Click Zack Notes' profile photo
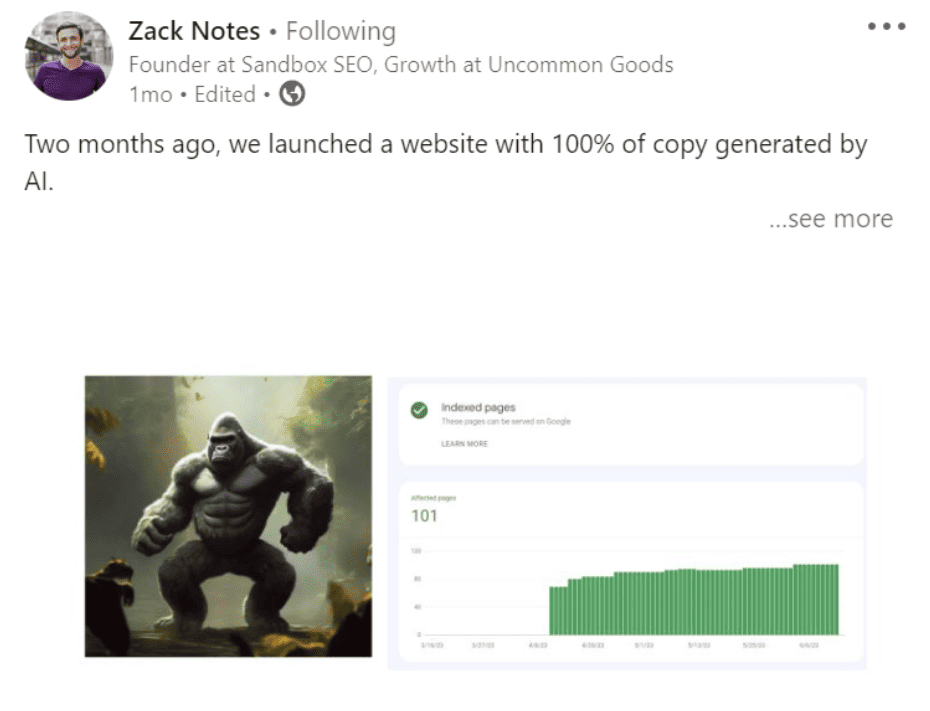 tap(69, 56)
